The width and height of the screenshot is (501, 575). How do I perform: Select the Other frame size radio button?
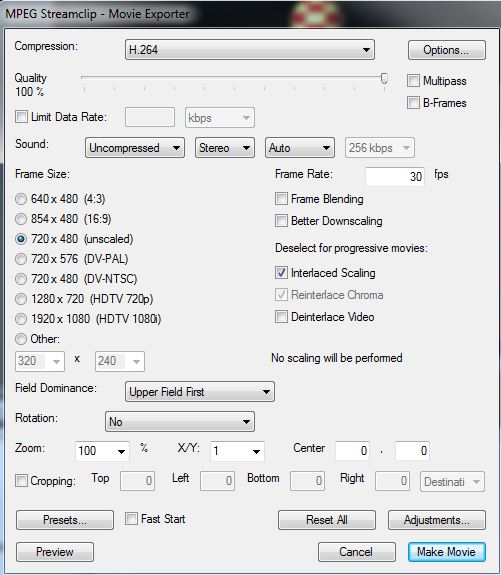(21, 339)
